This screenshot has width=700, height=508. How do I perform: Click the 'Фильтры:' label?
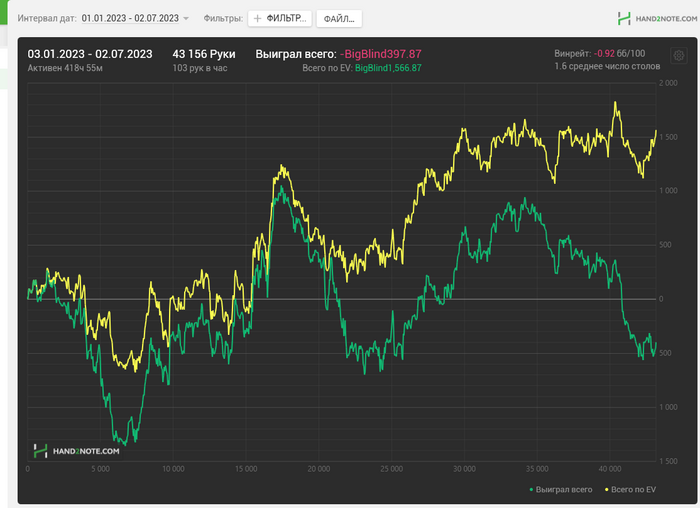coord(223,18)
